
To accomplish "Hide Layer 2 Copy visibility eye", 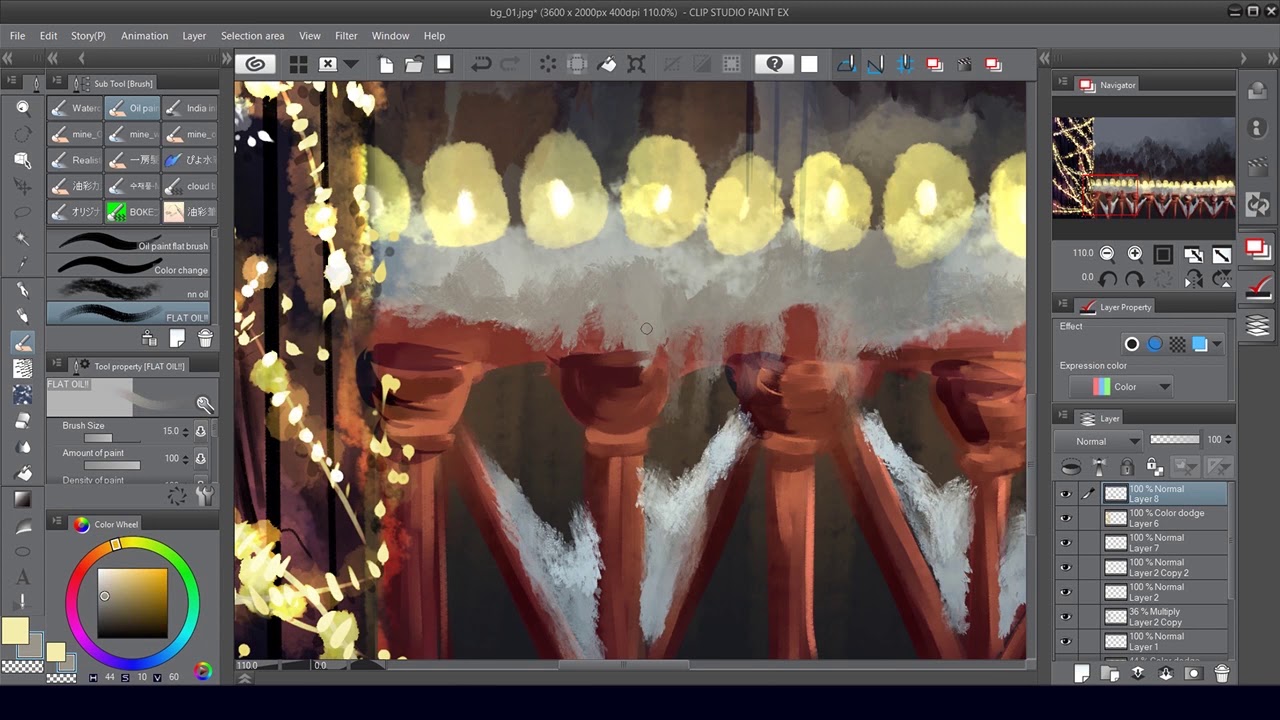I will [x=1065, y=617].
